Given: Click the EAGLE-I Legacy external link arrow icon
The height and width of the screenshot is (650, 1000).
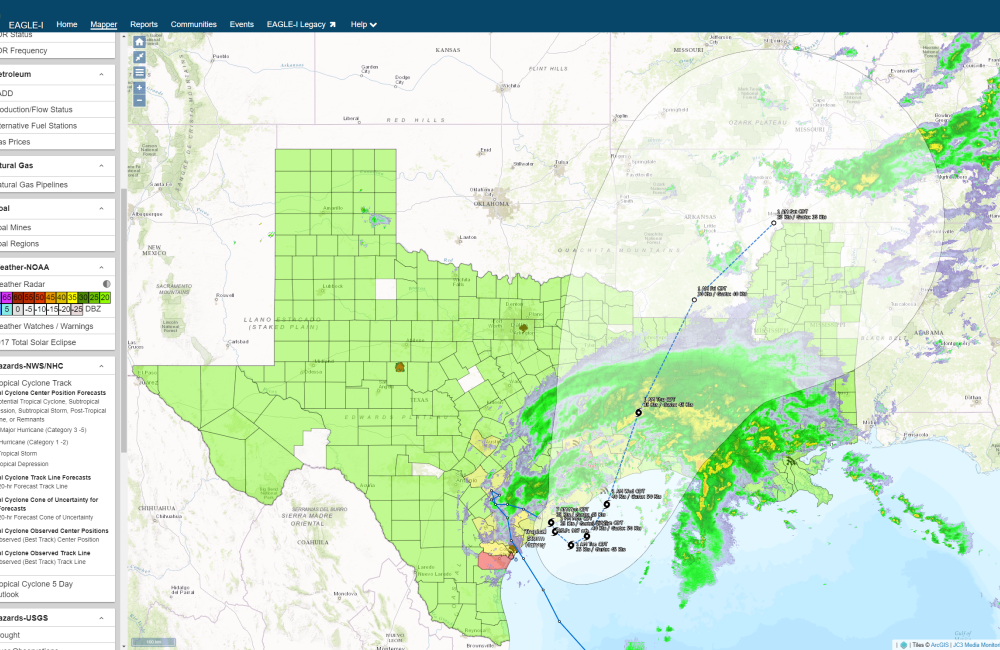Looking at the screenshot, I should [x=332, y=24].
